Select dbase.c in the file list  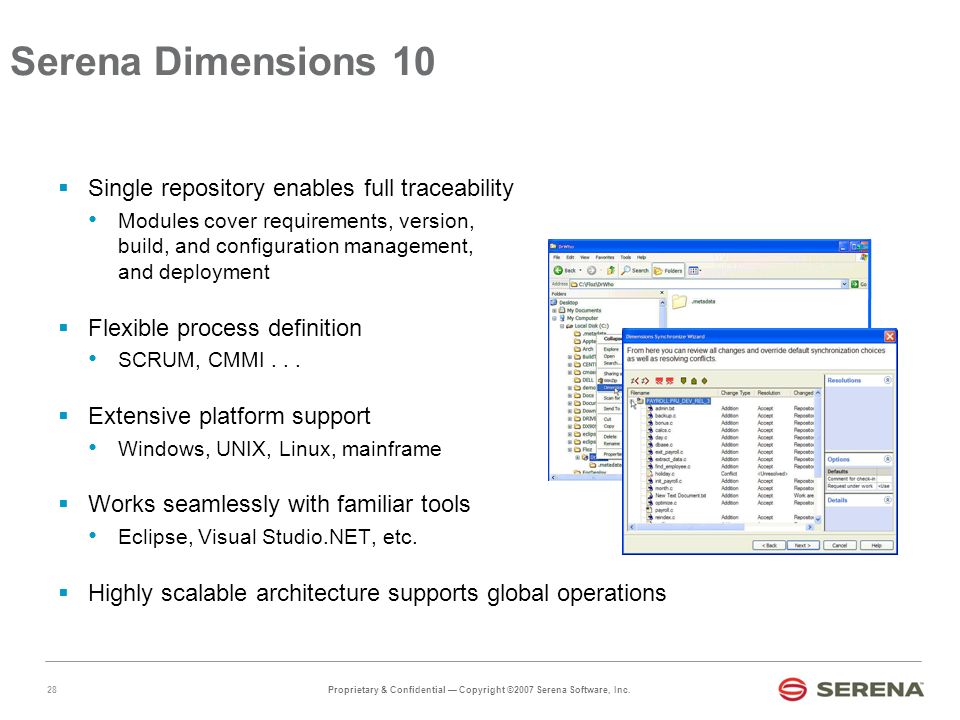[664, 445]
